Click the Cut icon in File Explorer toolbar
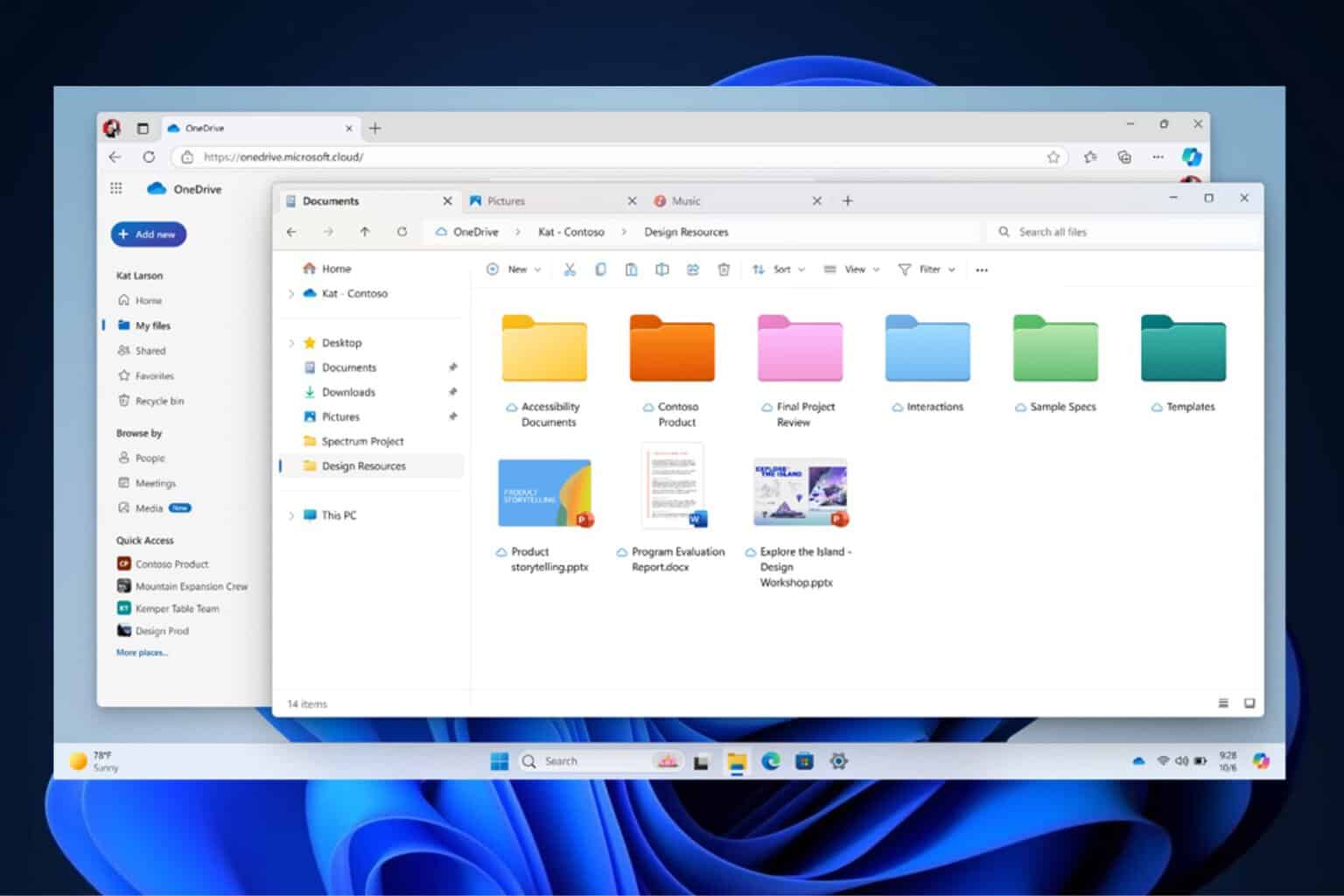The height and width of the screenshot is (896, 1344). point(570,269)
